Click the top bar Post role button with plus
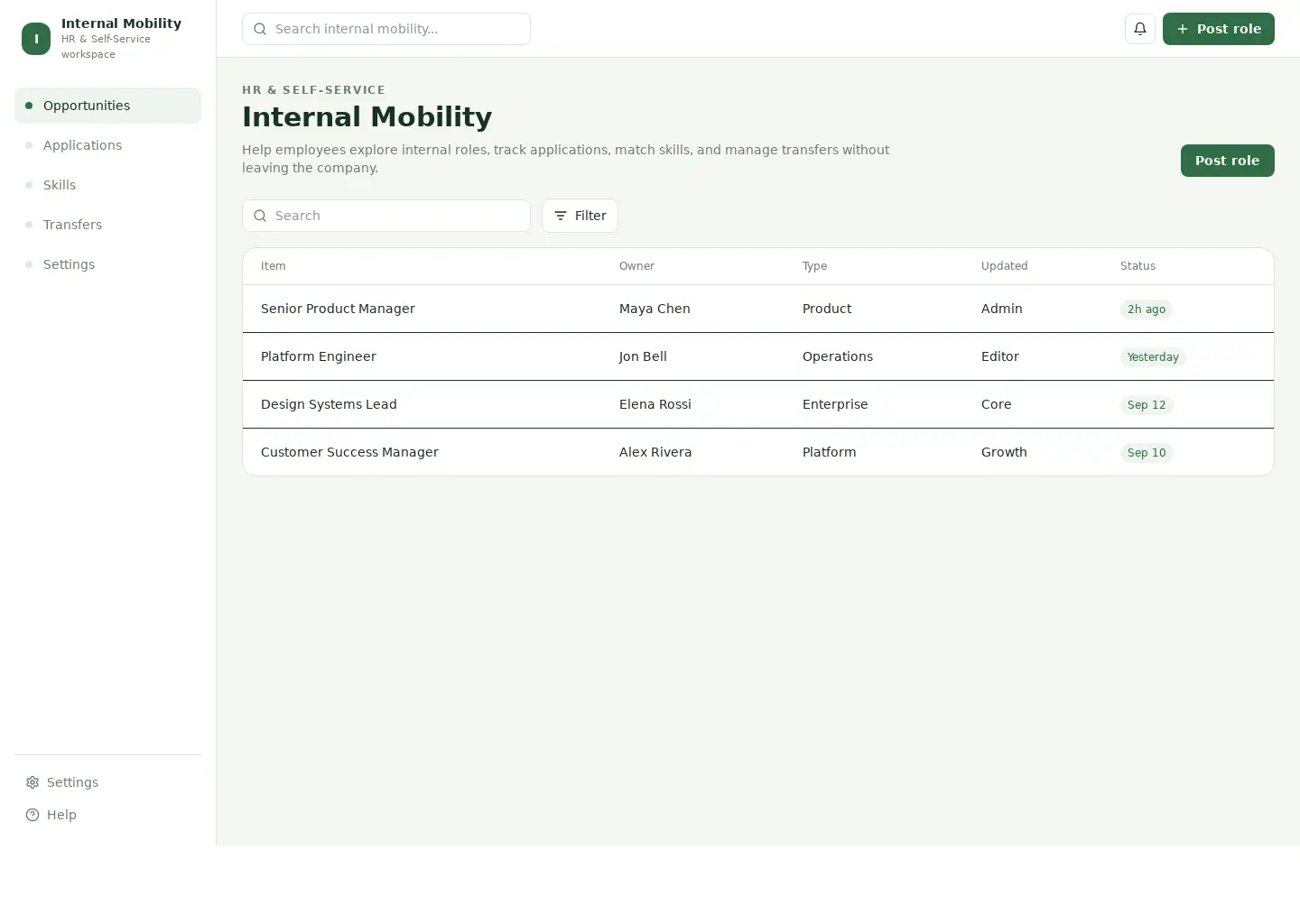The width and height of the screenshot is (1300, 924). click(1218, 29)
